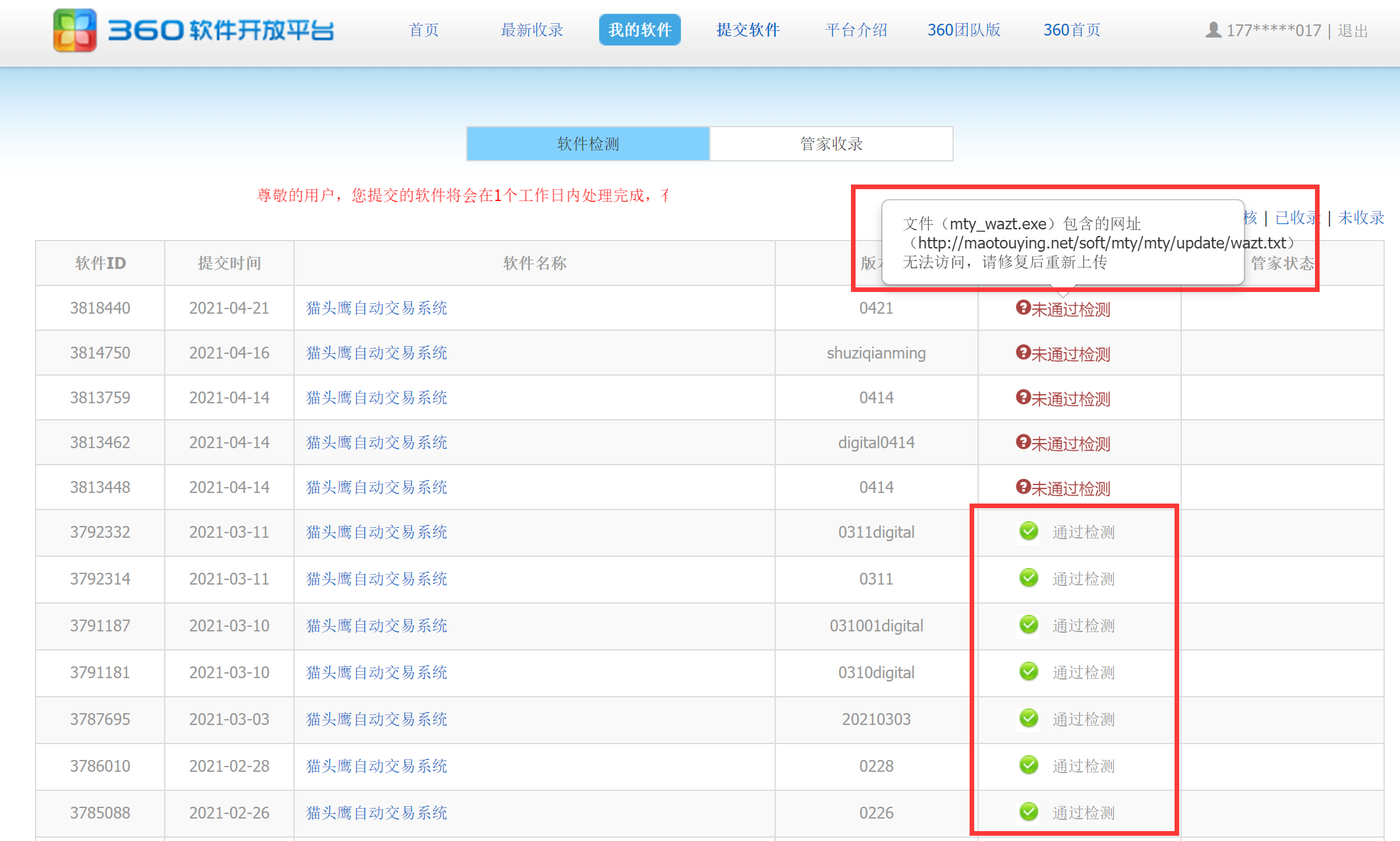1400x841 pixels.
Task: Click 通过检测 status text for ID 3791181
Action: coord(1083,672)
